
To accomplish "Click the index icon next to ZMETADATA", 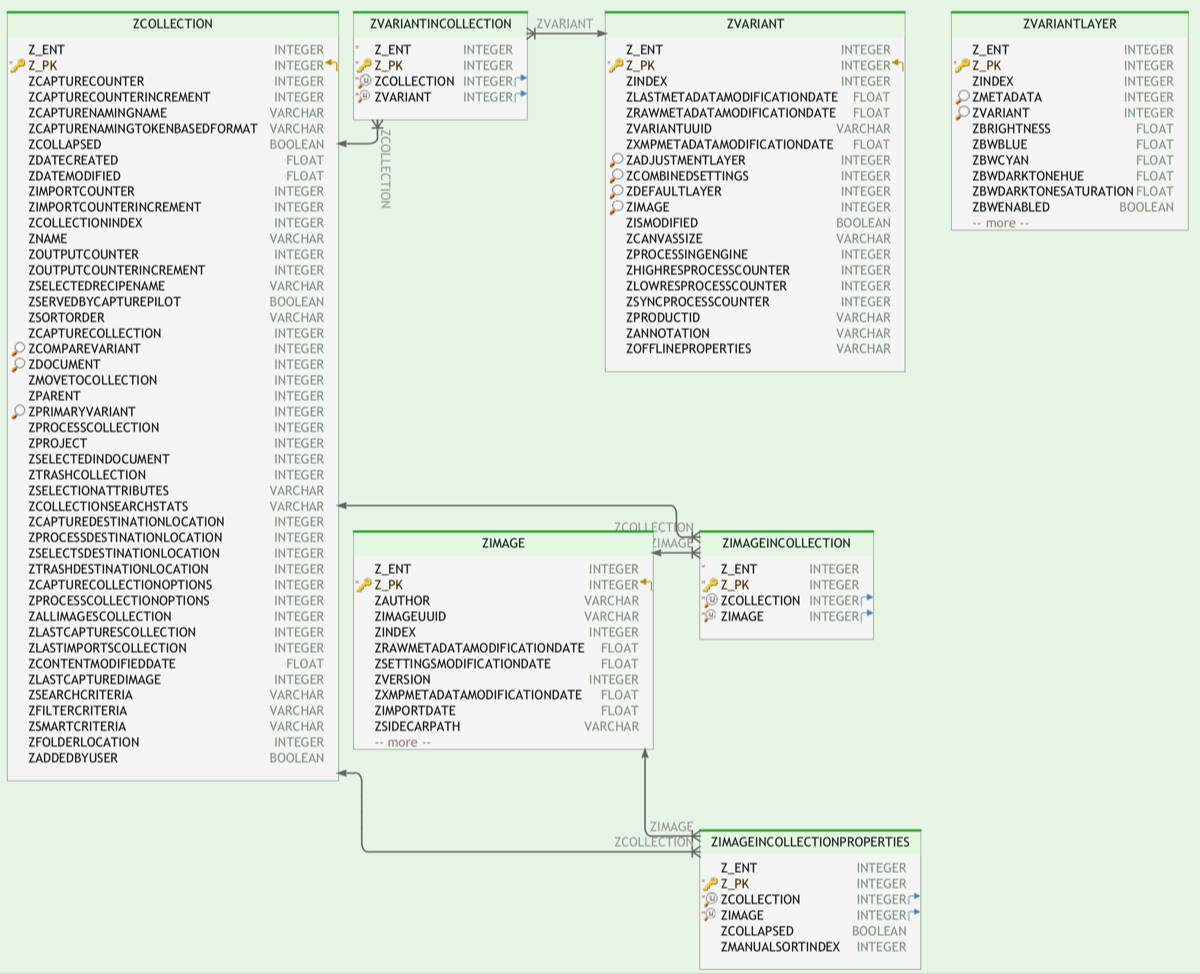I will point(962,97).
